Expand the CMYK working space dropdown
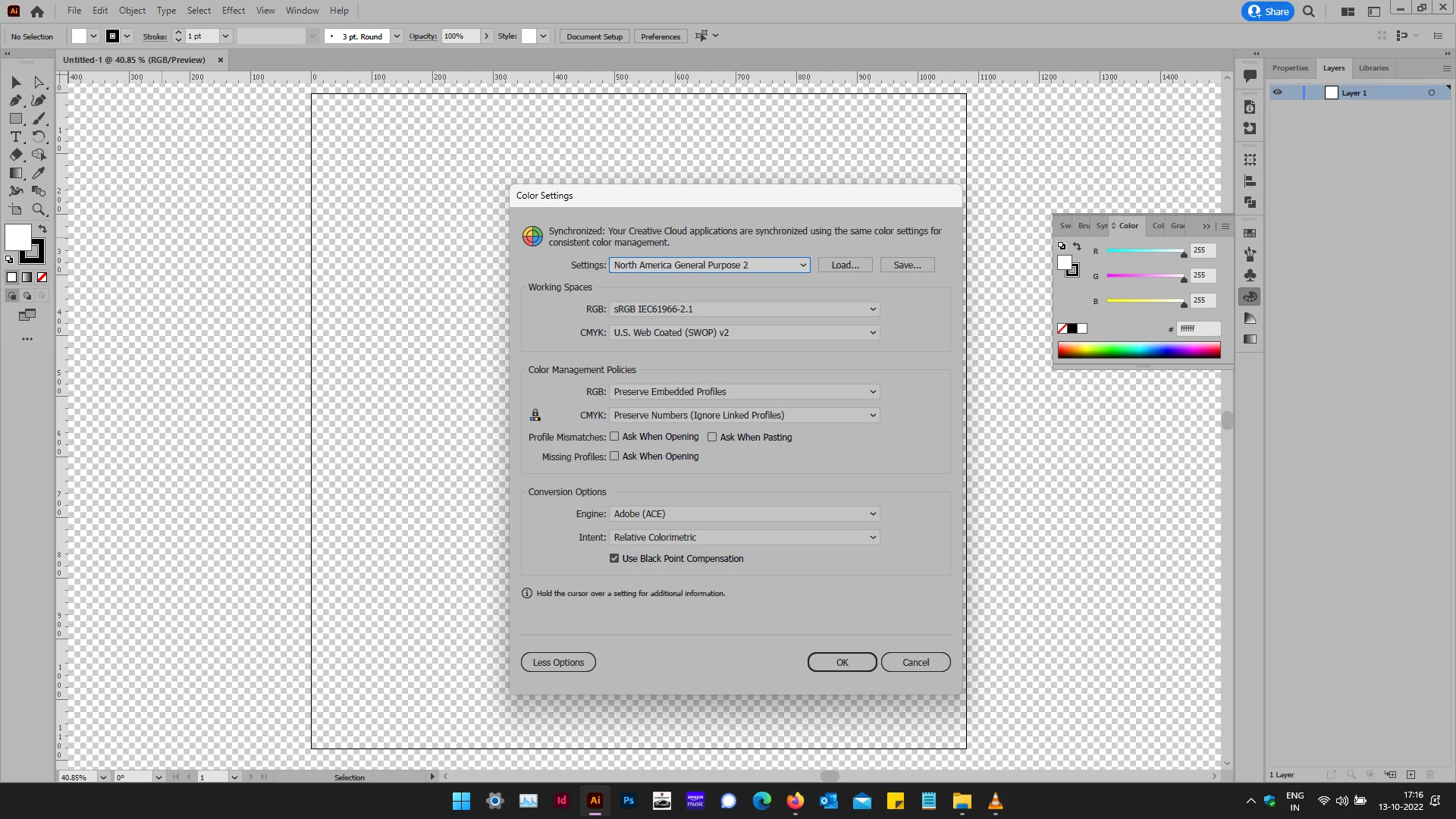Screen dimensions: 1456x819 click(x=744, y=332)
